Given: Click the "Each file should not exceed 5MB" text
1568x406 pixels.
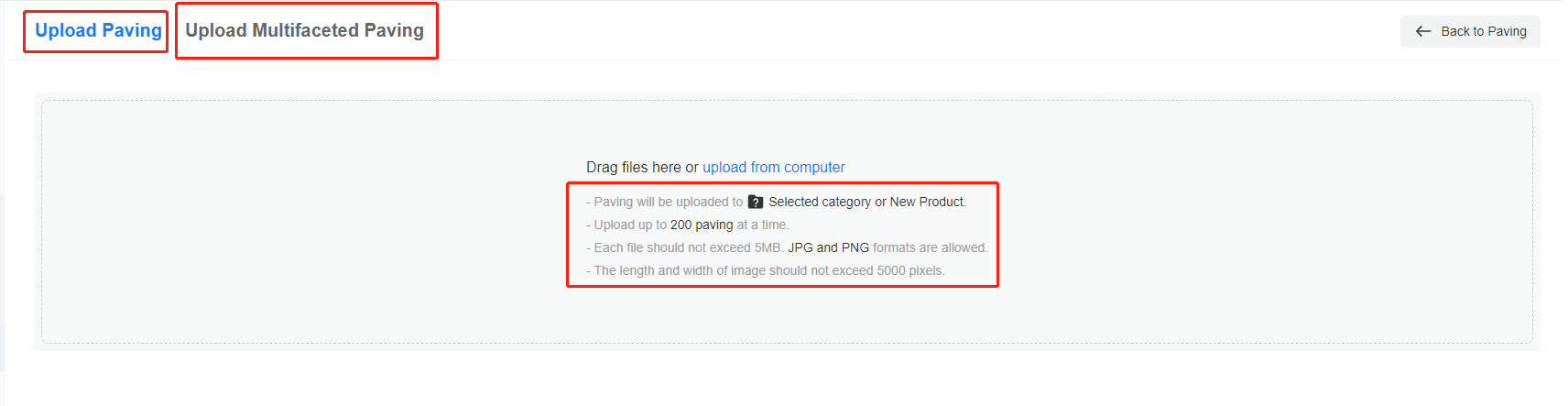Looking at the screenshot, I should point(689,248).
